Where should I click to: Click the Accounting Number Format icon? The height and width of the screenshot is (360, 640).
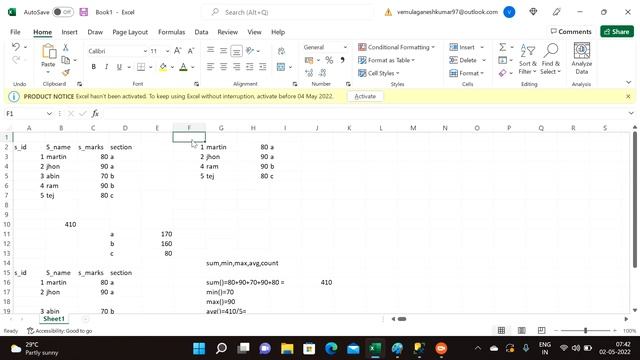[309, 60]
